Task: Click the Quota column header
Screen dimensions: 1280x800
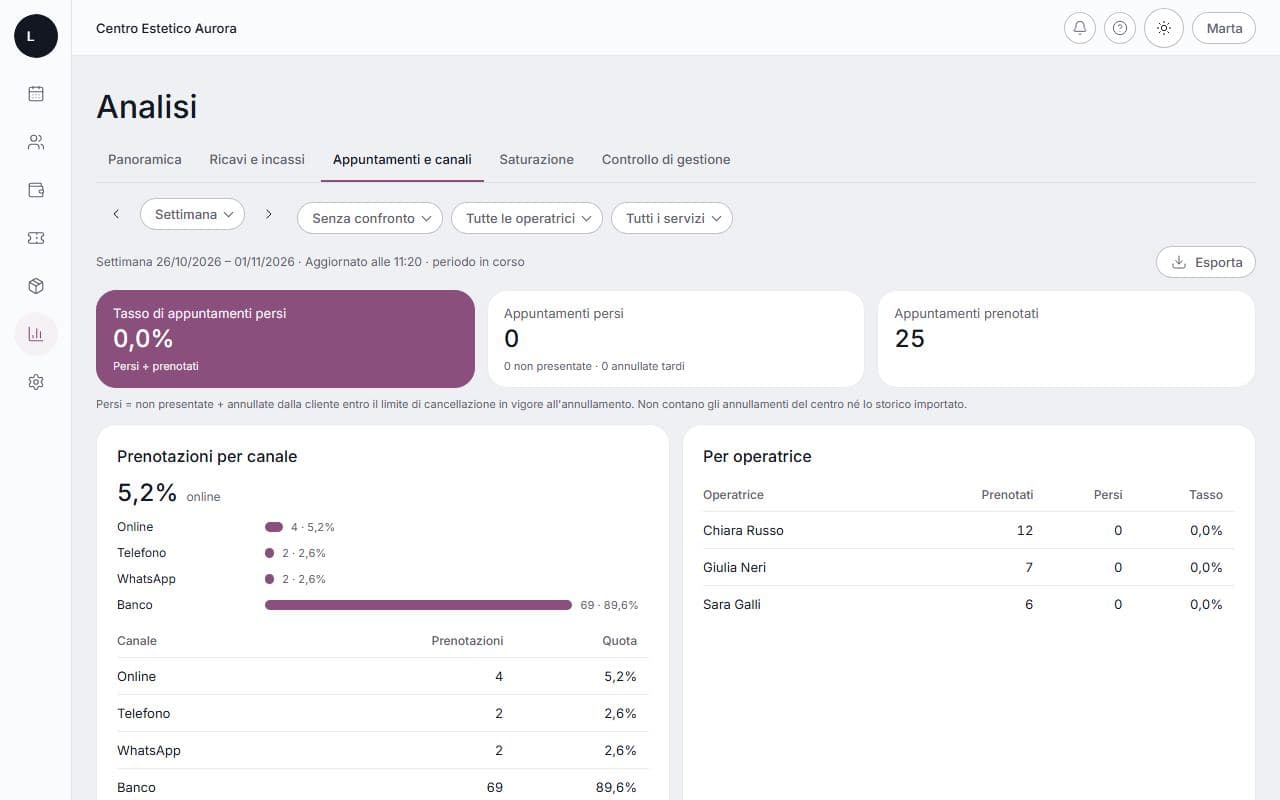Action: tap(619, 641)
